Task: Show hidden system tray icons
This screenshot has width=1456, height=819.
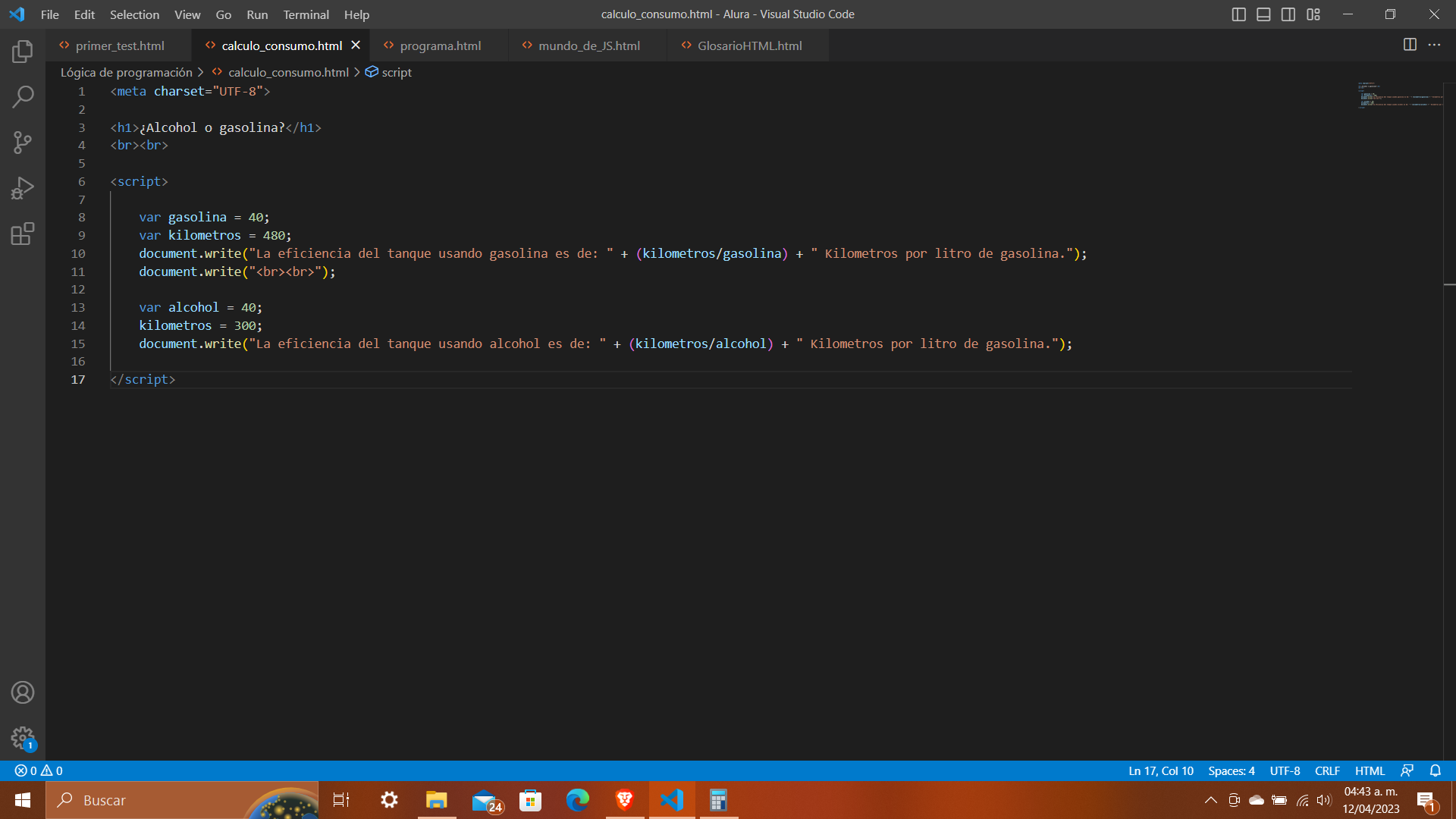Action: [1211, 800]
